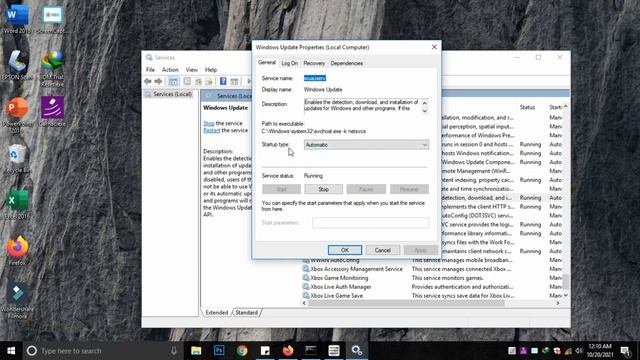Open Wondershare Filmora desktop icon
The width and height of the screenshot is (640, 360).
point(17,301)
